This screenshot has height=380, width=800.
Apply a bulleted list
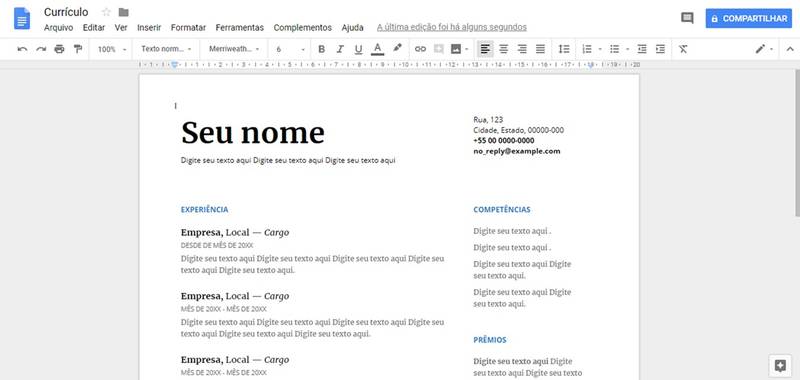[615, 49]
